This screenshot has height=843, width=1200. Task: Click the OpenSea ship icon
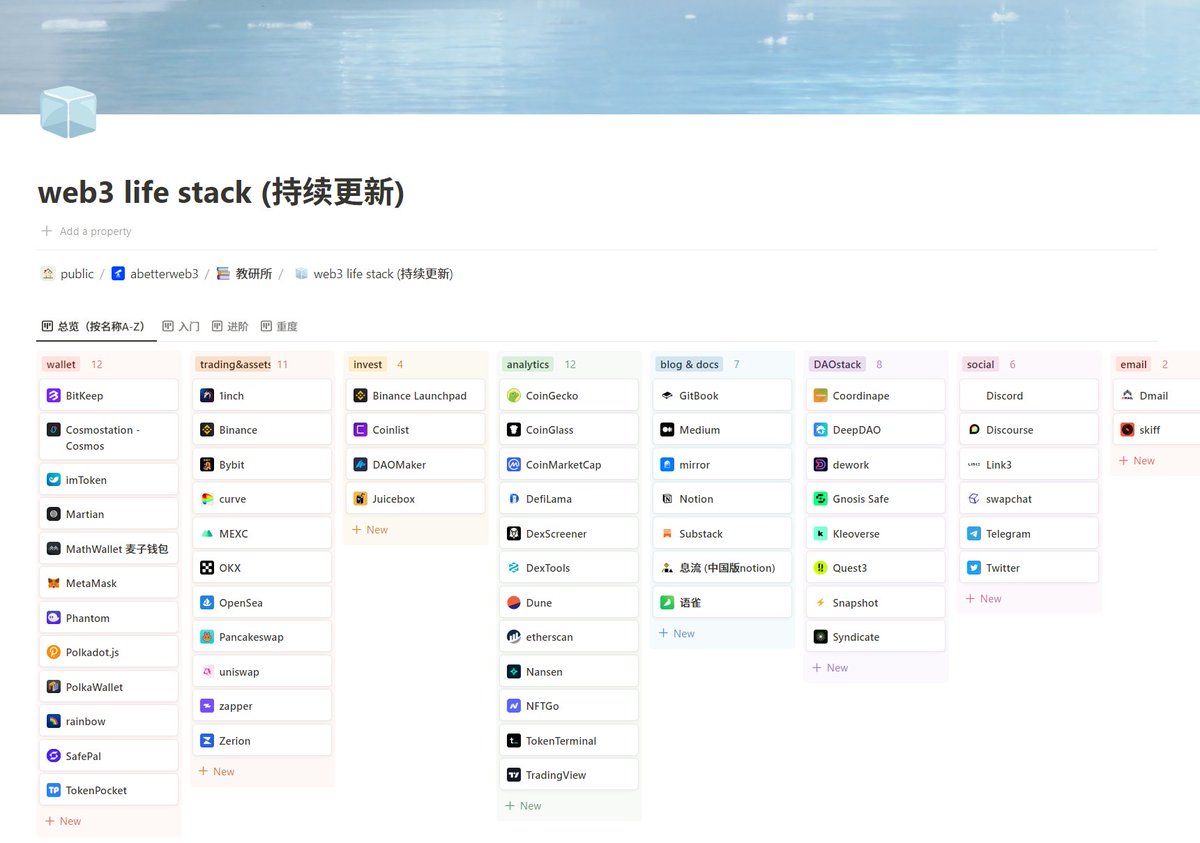click(207, 603)
